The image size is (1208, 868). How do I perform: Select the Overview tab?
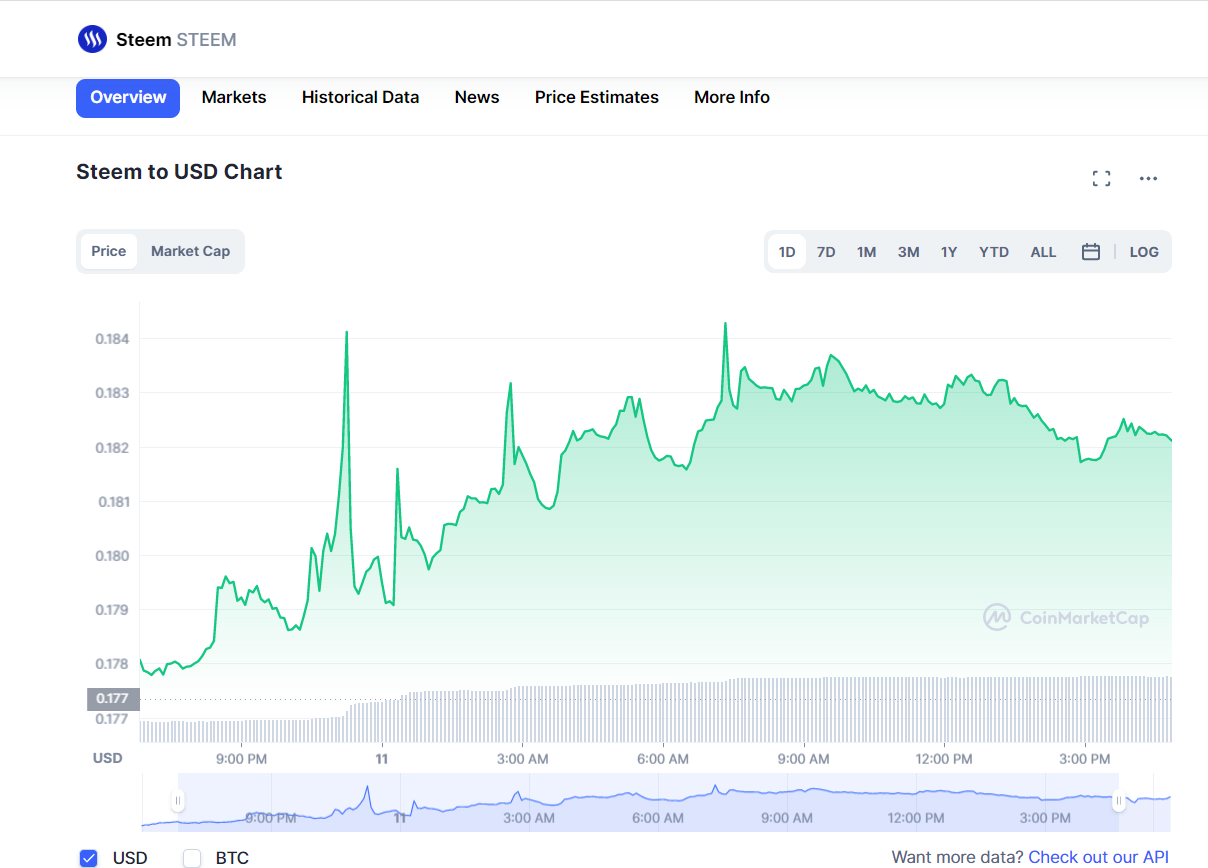[128, 98]
